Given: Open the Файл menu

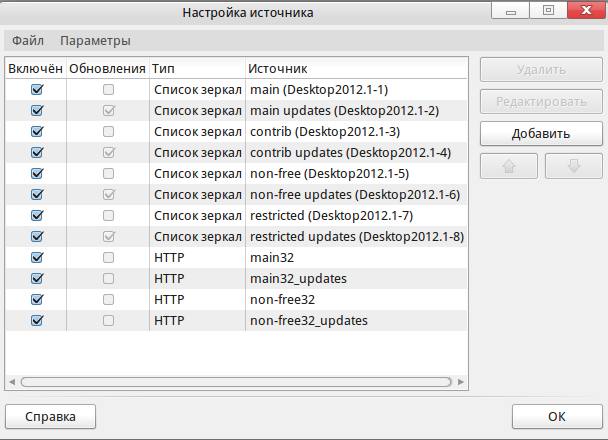Looking at the screenshot, I should point(28,41).
